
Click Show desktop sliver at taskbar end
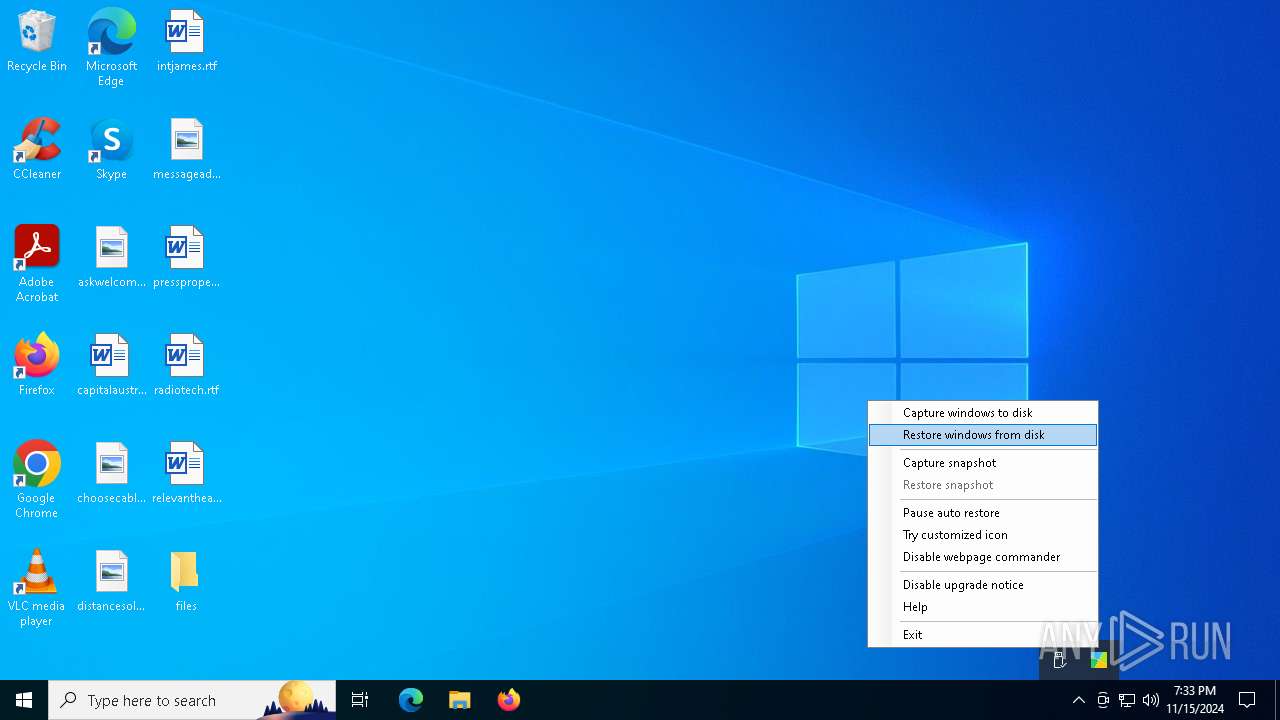(x=1277, y=700)
